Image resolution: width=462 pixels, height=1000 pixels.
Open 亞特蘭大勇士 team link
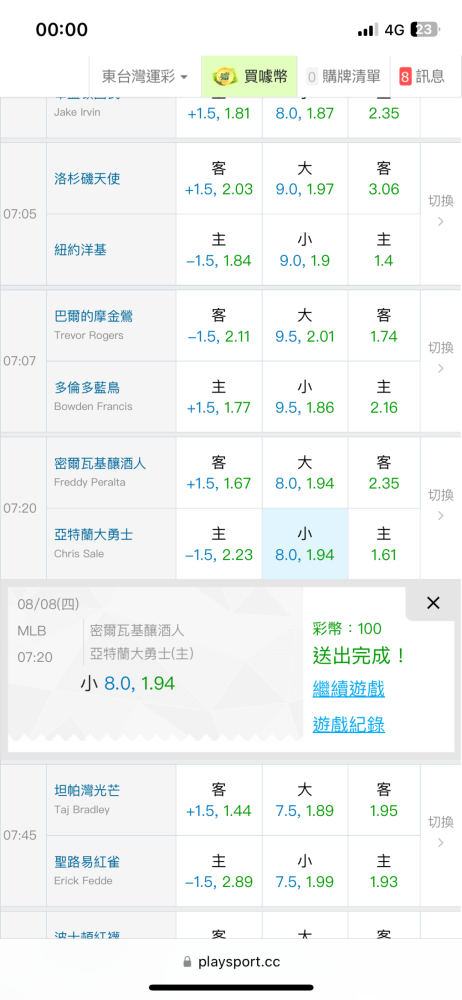tap(94, 534)
